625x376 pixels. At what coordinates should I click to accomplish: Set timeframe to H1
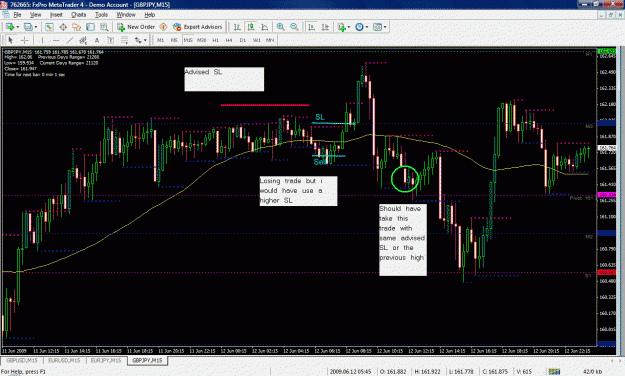216,40
